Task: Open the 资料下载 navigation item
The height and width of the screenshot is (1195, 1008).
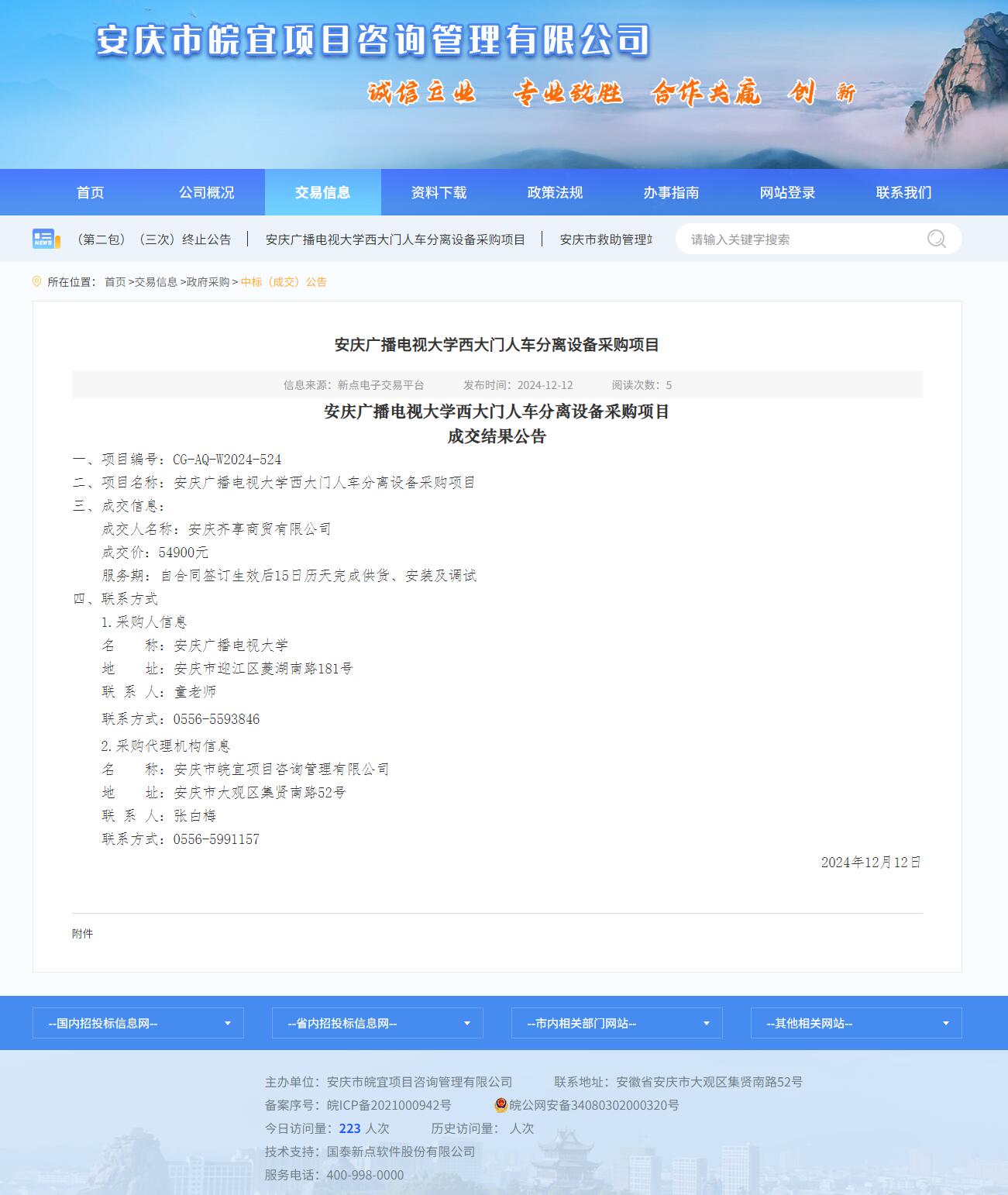Action: pyautogui.click(x=439, y=192)
